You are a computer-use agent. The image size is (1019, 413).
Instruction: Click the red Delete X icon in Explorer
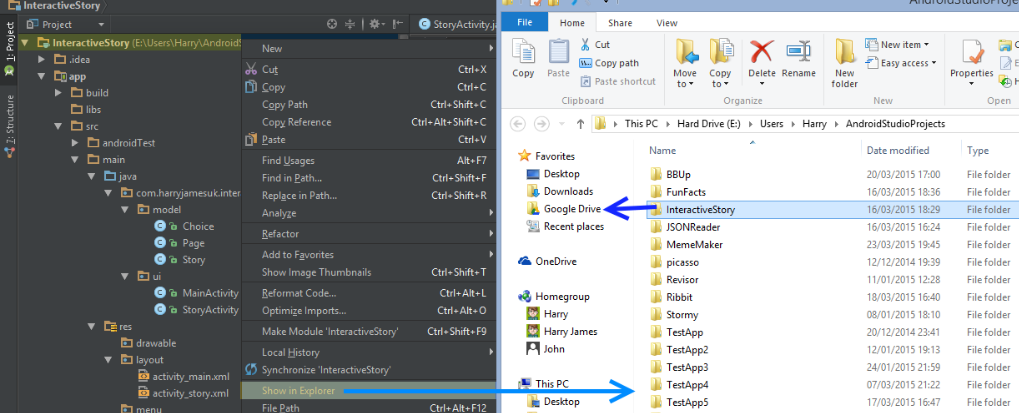pos(762,51)
